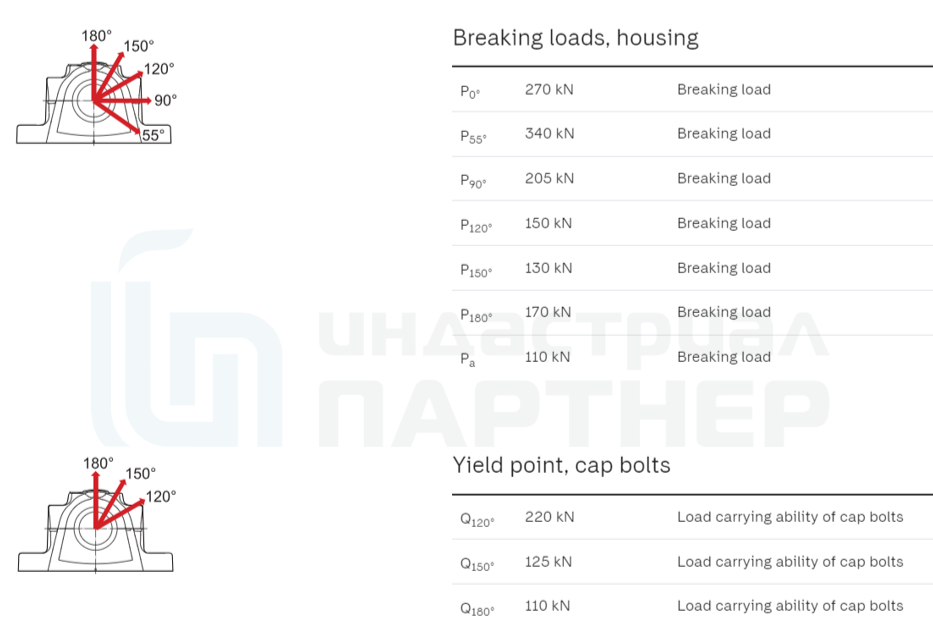Click the 205 kN value for P90°
The image size is (933, 627).
tap(549, 178)
